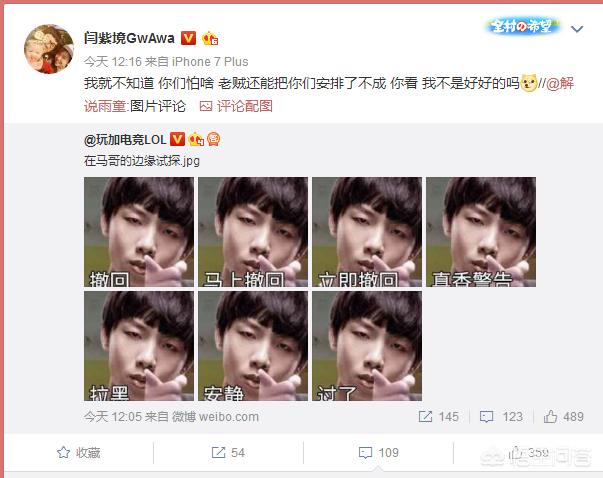Open the comments tab showing 109
The width and height of the screenshot is (603, 478).
pos(378,453)
